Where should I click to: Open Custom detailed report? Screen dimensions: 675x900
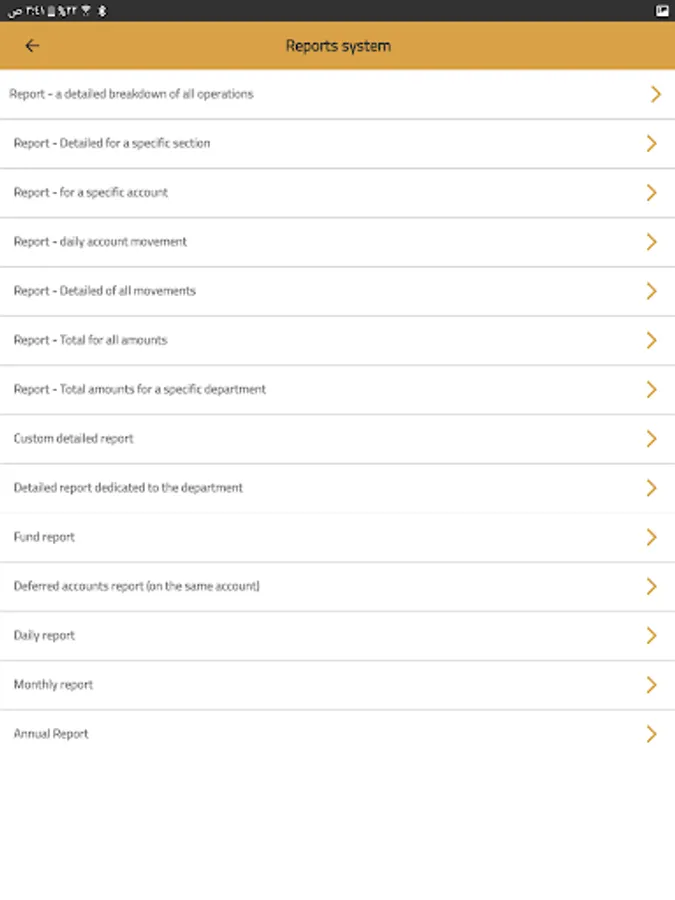click(x=73, y=439)
